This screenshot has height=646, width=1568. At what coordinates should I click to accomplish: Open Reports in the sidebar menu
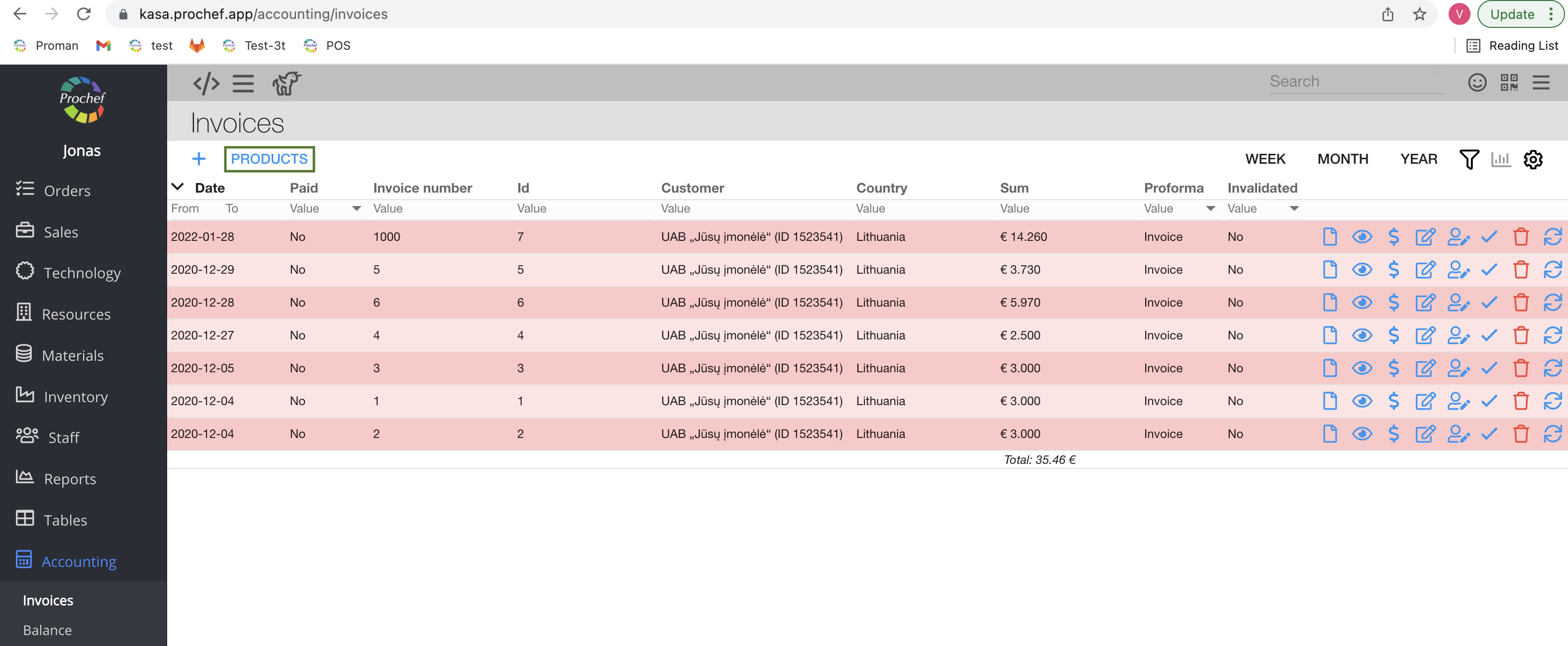(69, 479)
